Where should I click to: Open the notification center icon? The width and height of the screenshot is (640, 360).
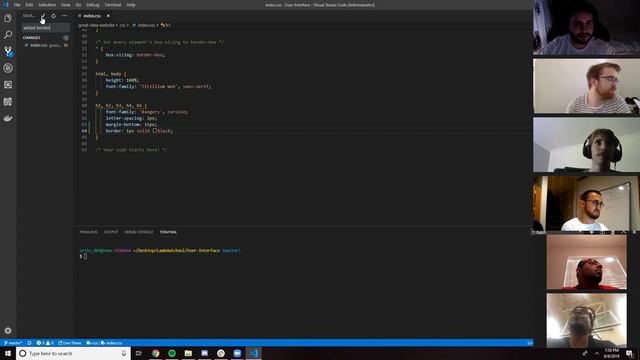(x=629, y=353)
